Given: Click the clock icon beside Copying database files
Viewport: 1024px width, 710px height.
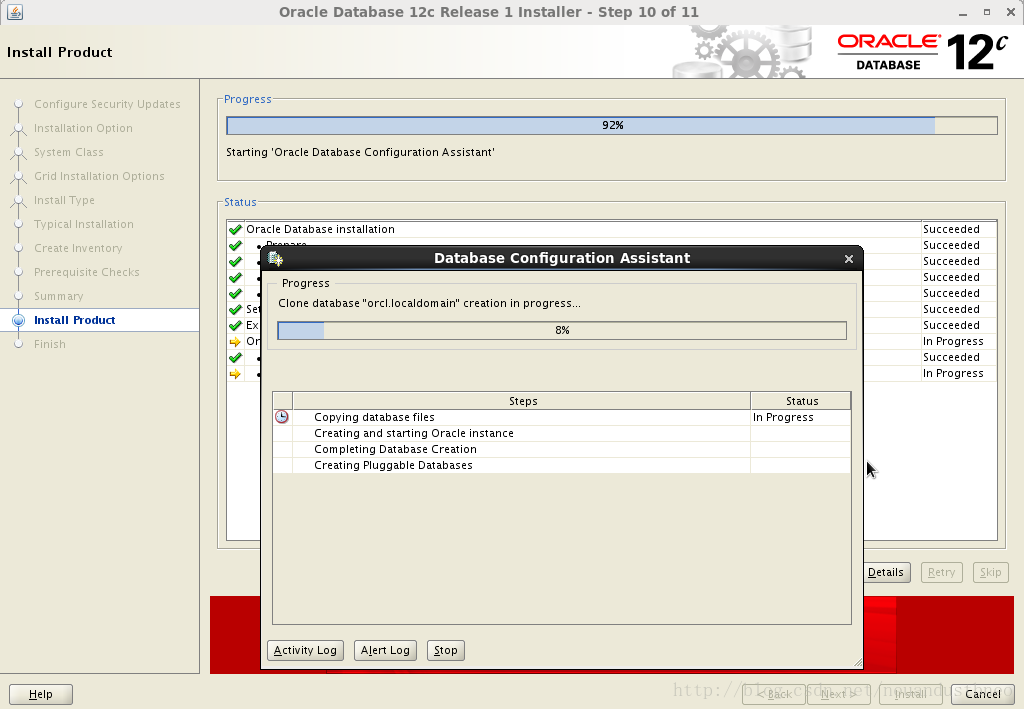Looking at the screenshot, I should 281,417.
